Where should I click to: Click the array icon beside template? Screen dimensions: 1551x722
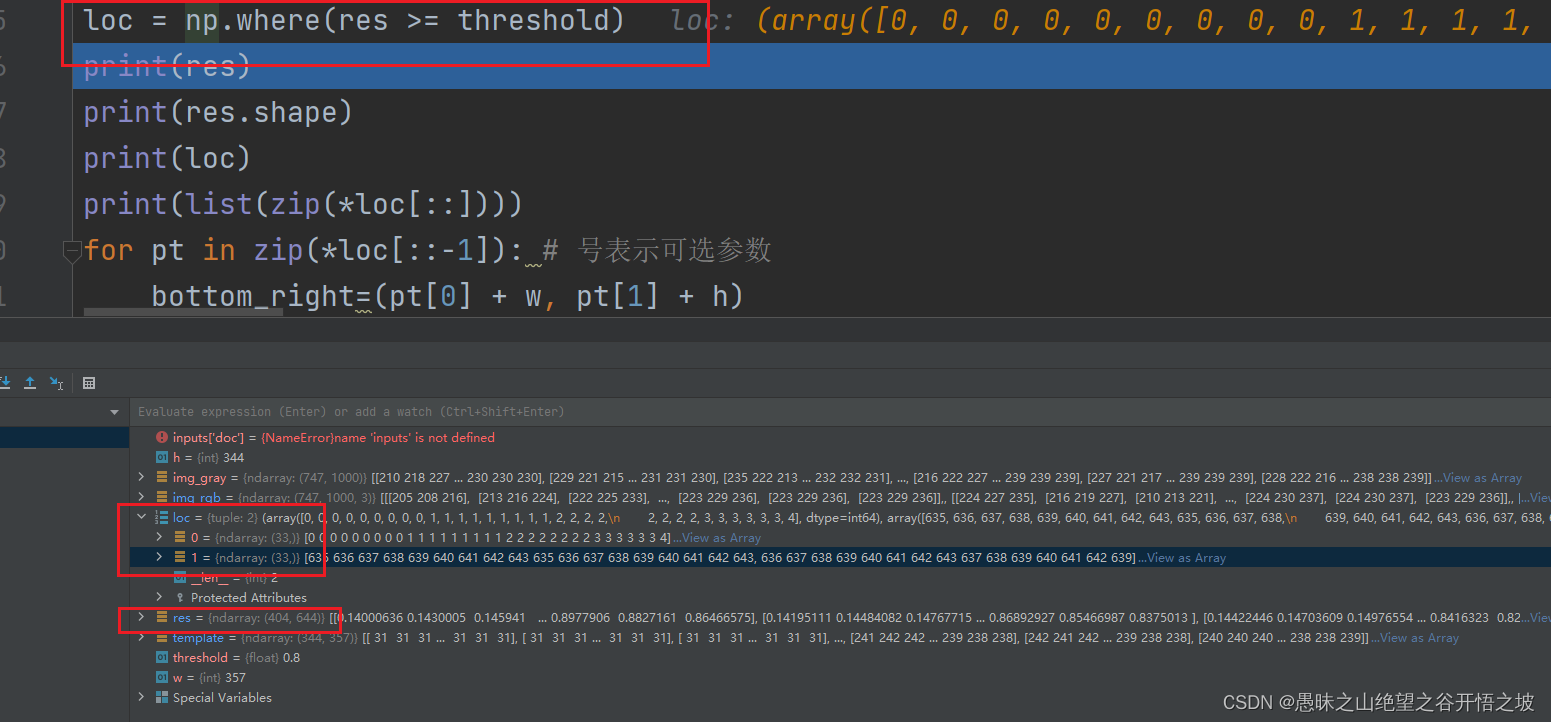[162, 638]
